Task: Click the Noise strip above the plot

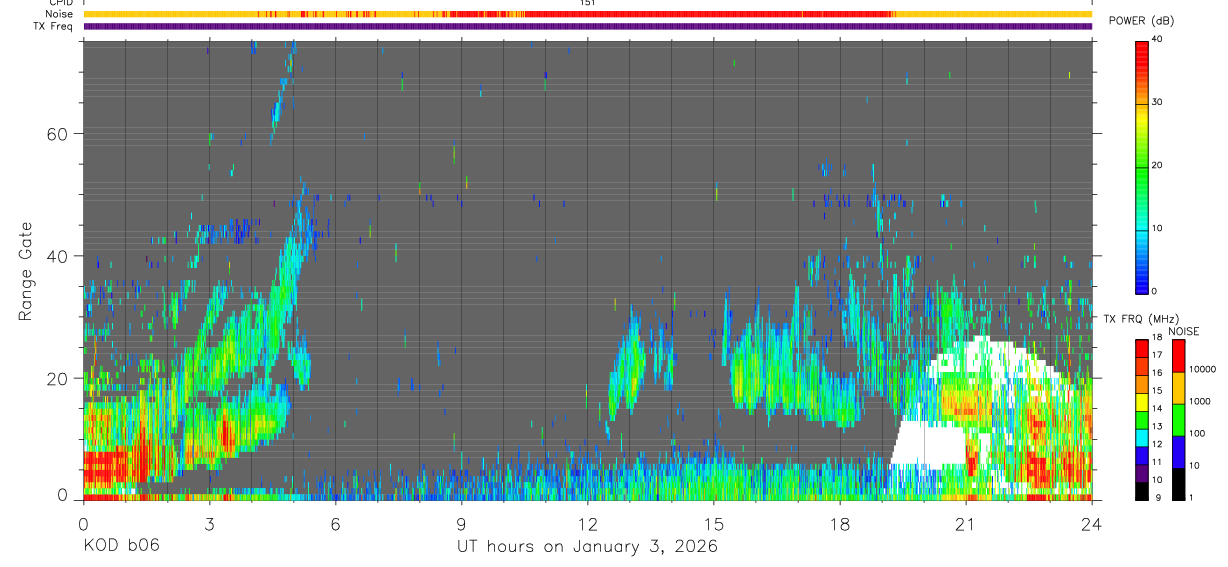Action: [x=587, y=14]
